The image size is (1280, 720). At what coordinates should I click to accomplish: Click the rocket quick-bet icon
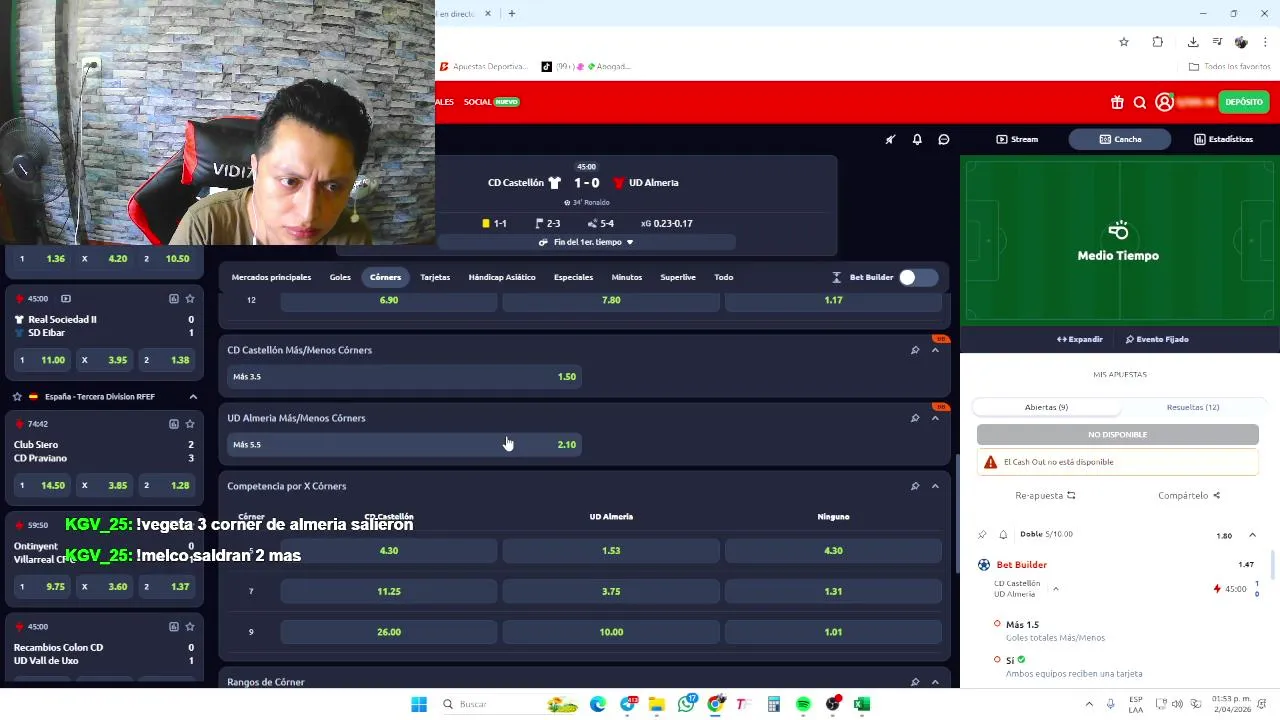[890, 139]
